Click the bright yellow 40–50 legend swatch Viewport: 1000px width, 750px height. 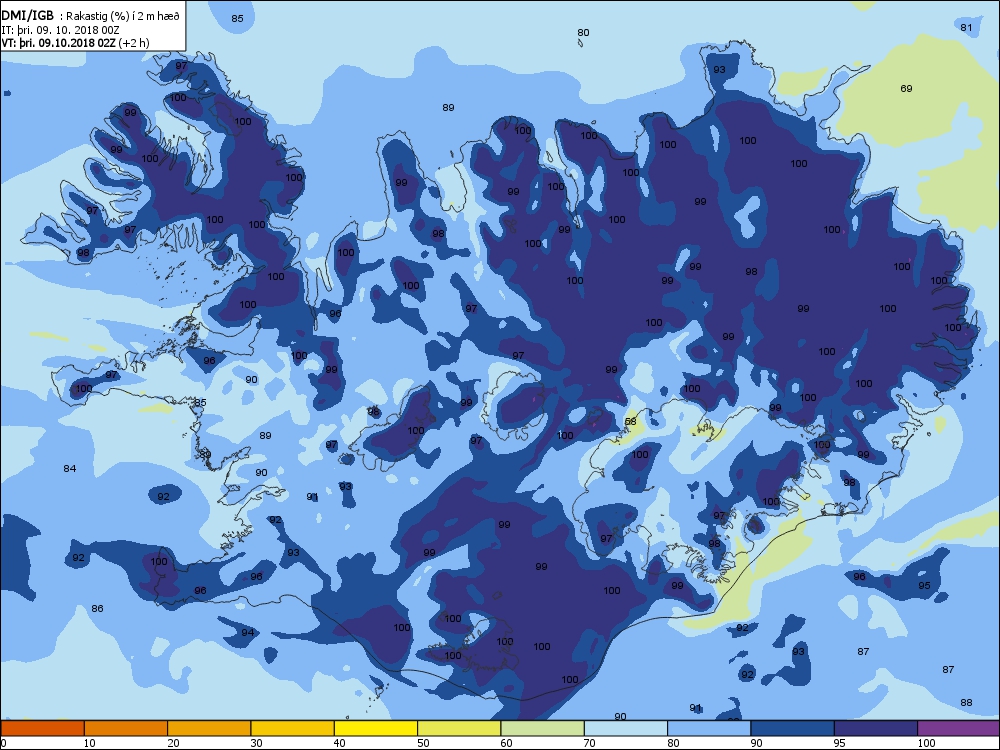pyautogui.click(x=376, y=728)
